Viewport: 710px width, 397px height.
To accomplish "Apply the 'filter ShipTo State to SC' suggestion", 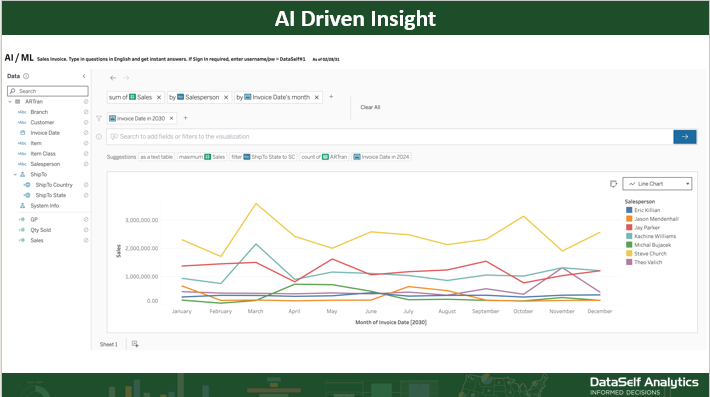I will (263, 157).
